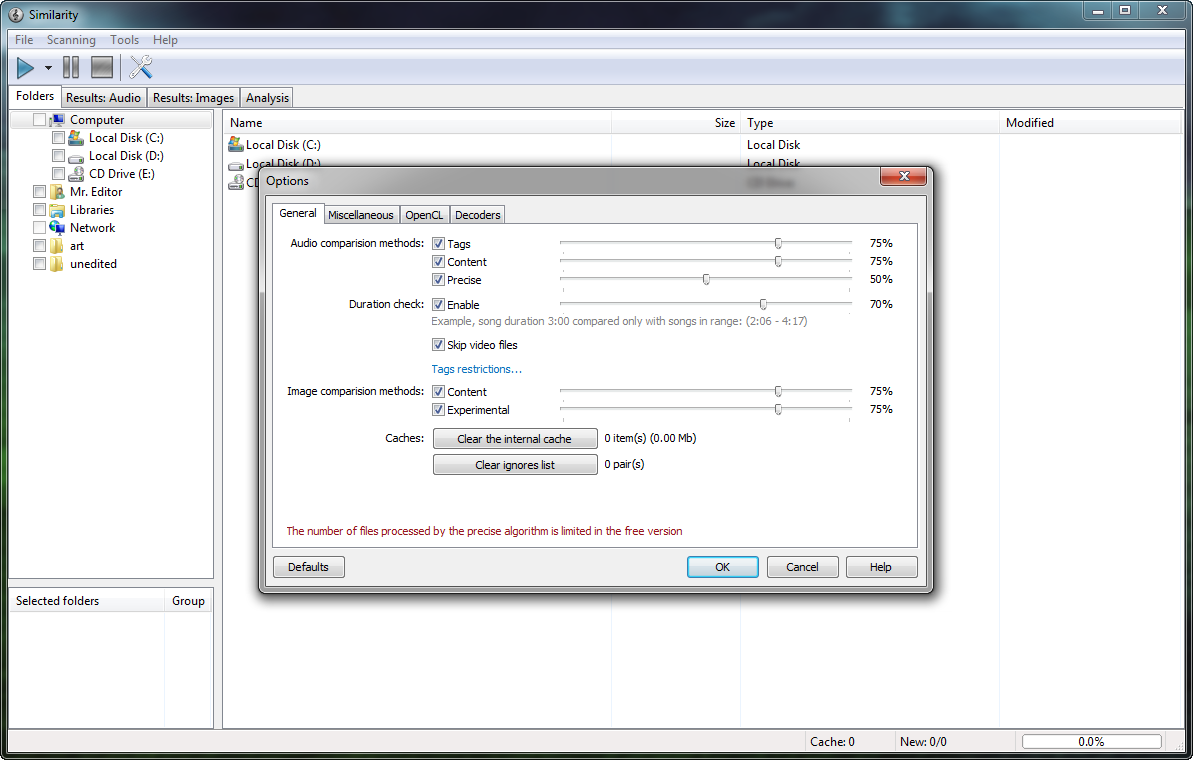This screenshot has width=1193, height=760.
Task: Open the File menu
Action: [24, 40]
